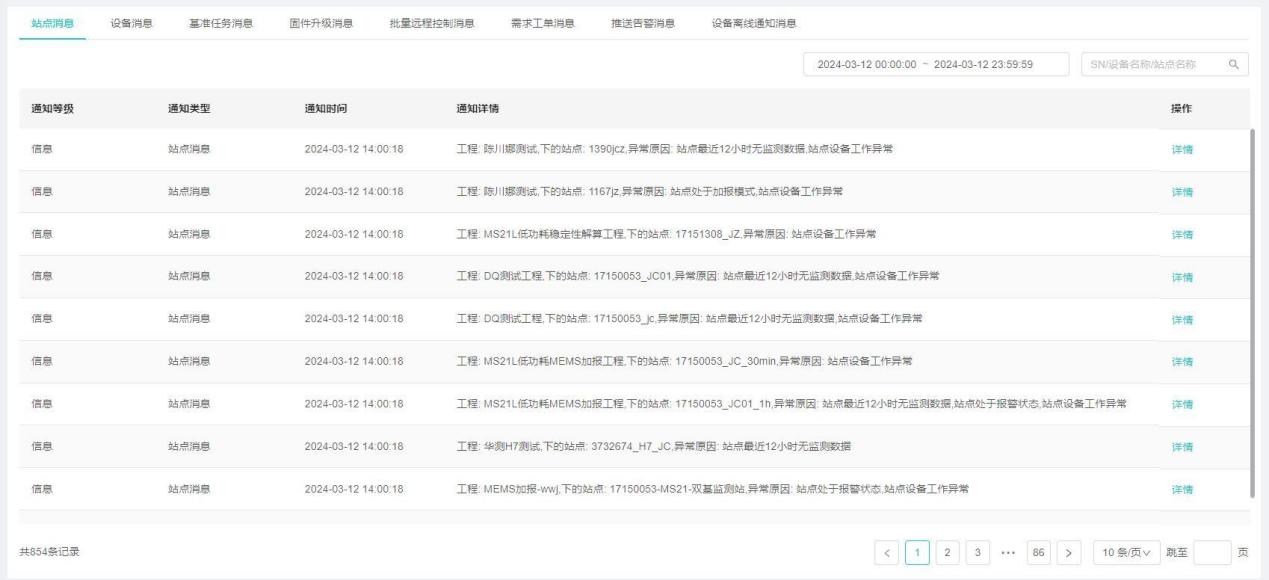
Task: Open 详情 for station 17150053_JC_30min
Action: [x=1182, y=362]
